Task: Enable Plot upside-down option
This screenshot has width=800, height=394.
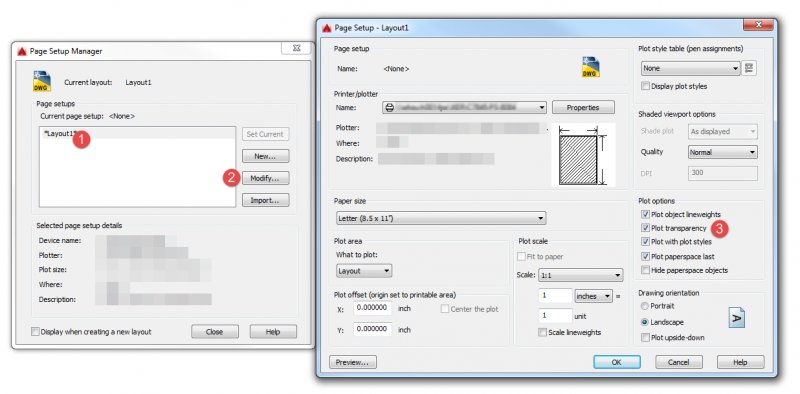Action: click(645, 337)
